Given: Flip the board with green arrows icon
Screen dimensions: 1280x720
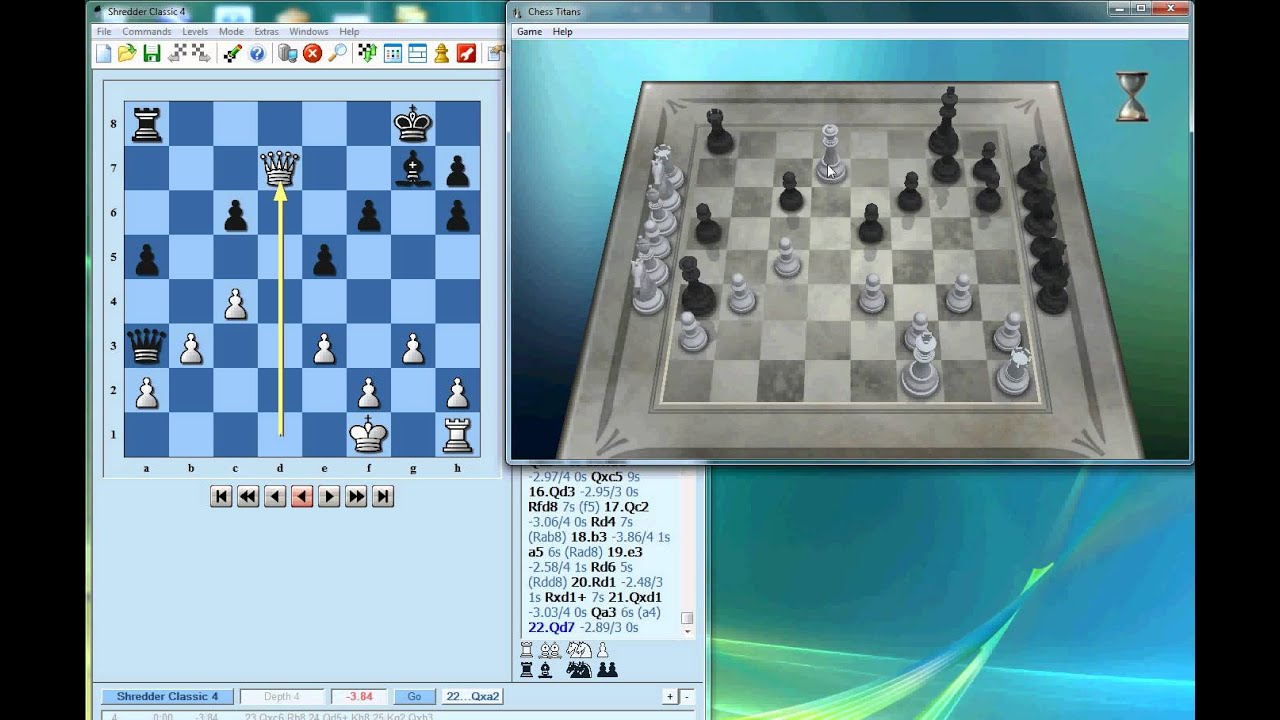Looking at the screenshot, I should point(367,54).
